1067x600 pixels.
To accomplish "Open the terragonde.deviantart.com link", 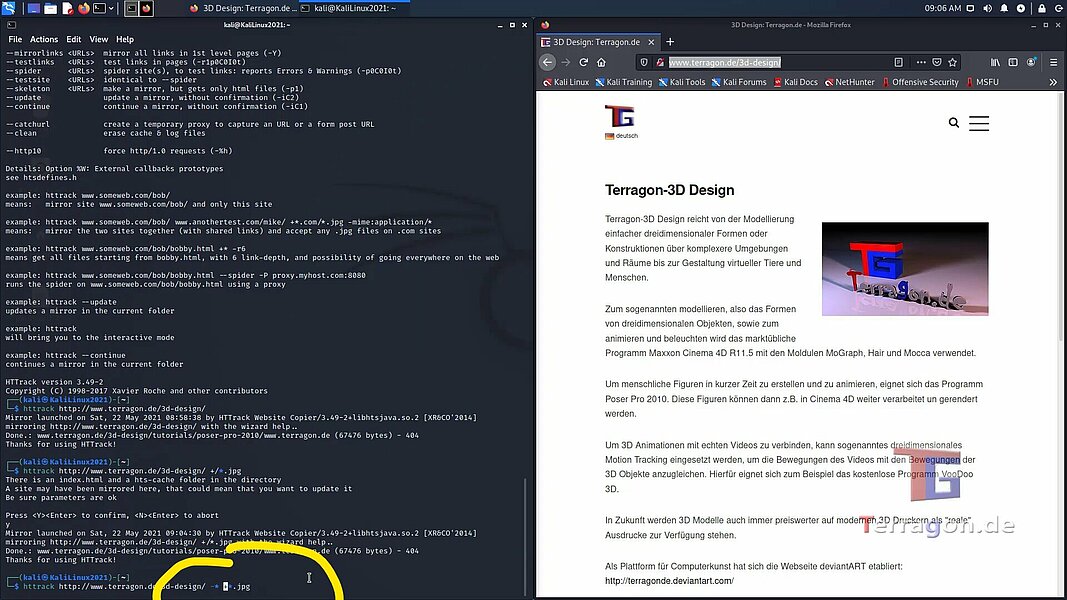I will coord(669,581).
